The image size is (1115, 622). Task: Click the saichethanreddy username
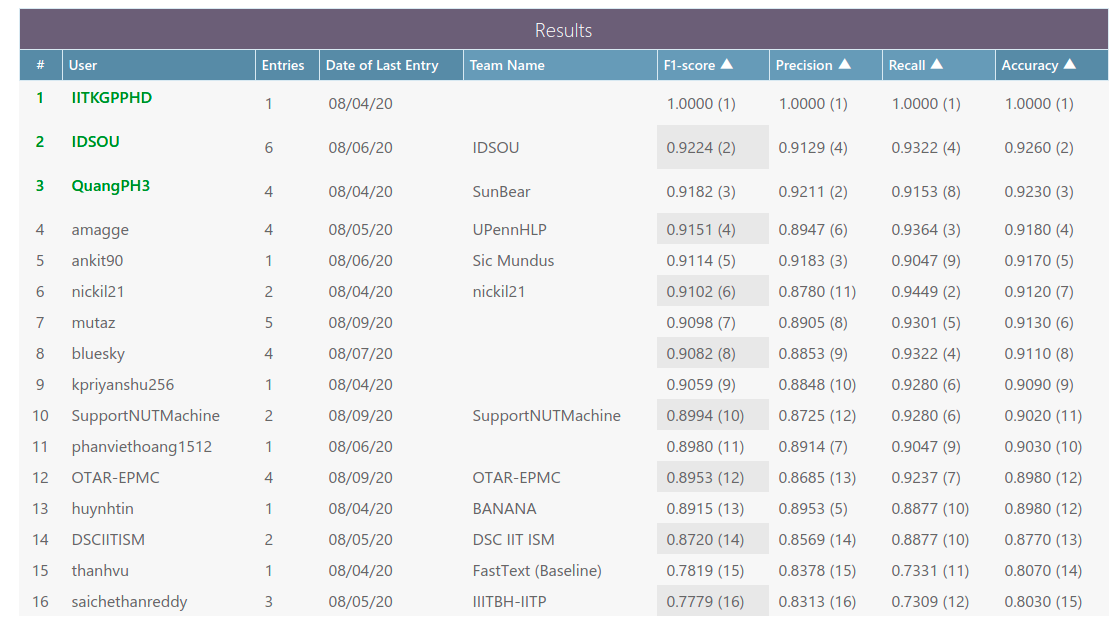130,602
